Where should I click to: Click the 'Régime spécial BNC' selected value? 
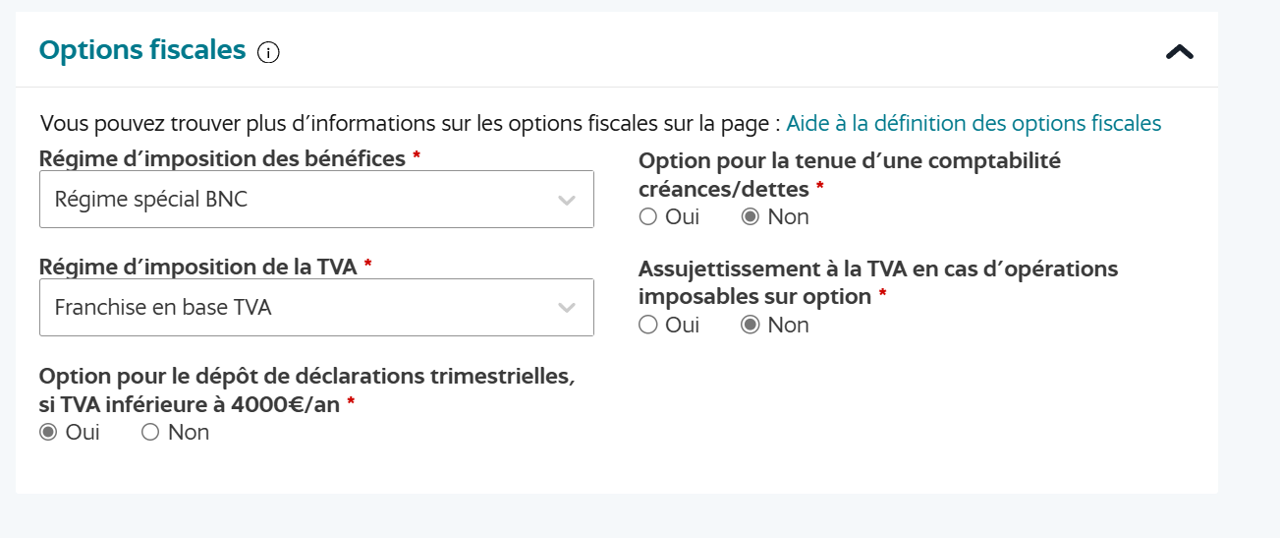coord(151,199)
